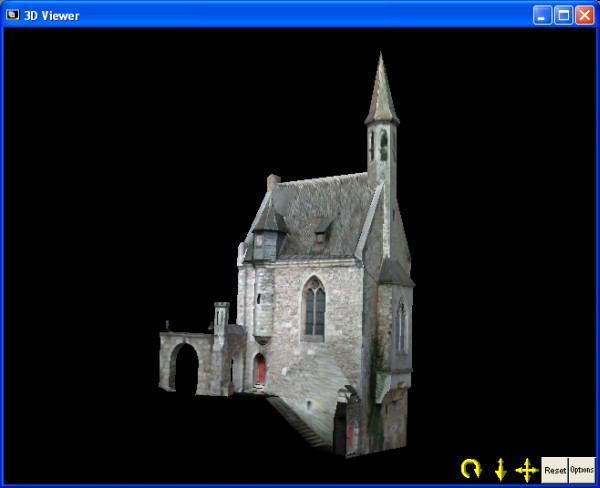Click the 3D Viewer title bar icon
The image size is (600, 488).
tap(13, 15)
